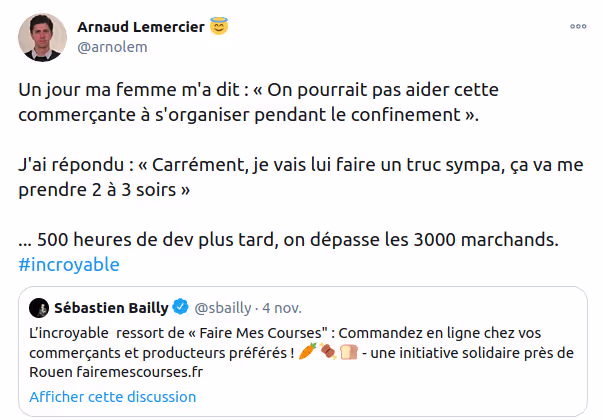Open the #incroyable hashtag

click(x=69, y=265)
